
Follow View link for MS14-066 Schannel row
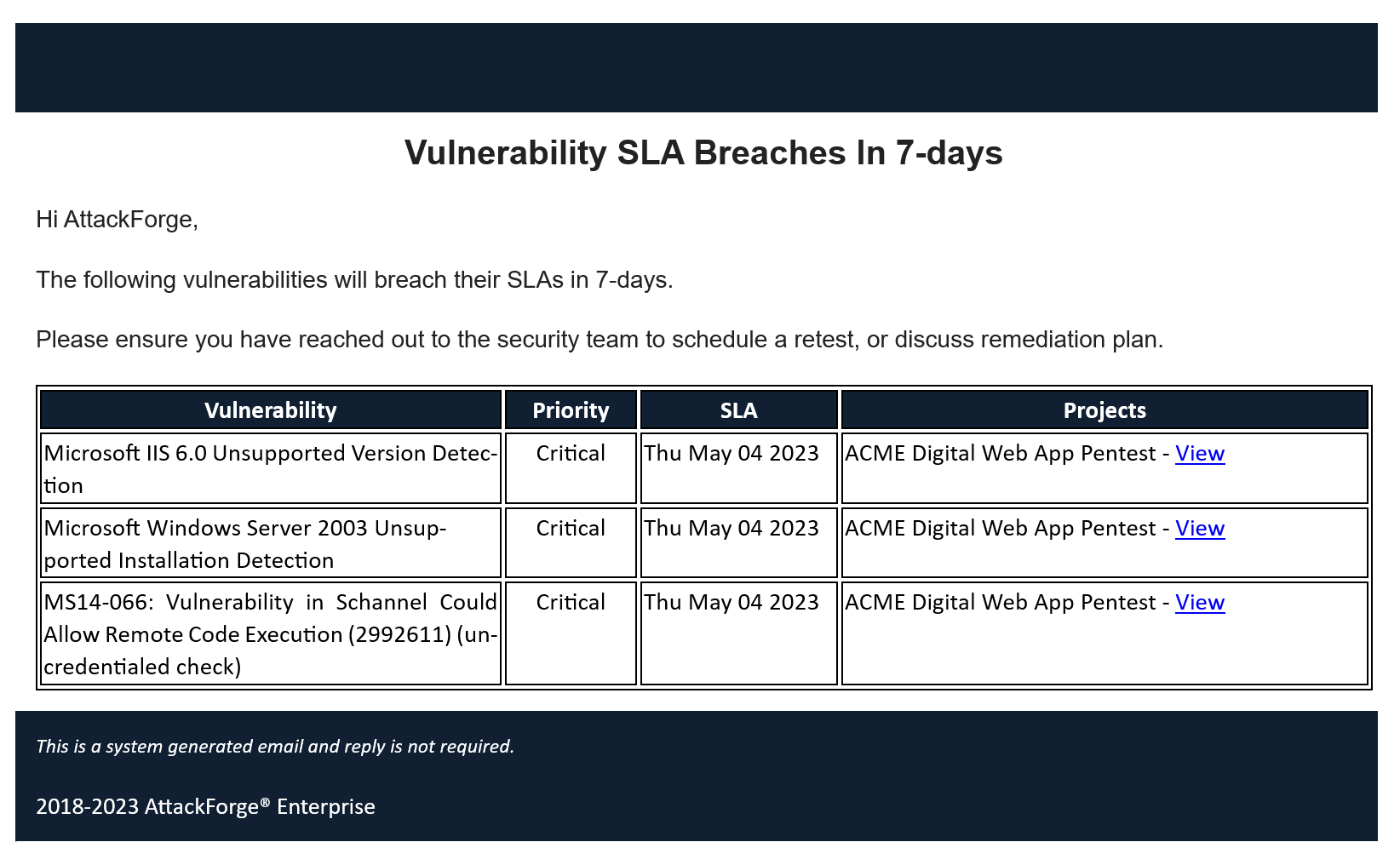coord(1199,603)
